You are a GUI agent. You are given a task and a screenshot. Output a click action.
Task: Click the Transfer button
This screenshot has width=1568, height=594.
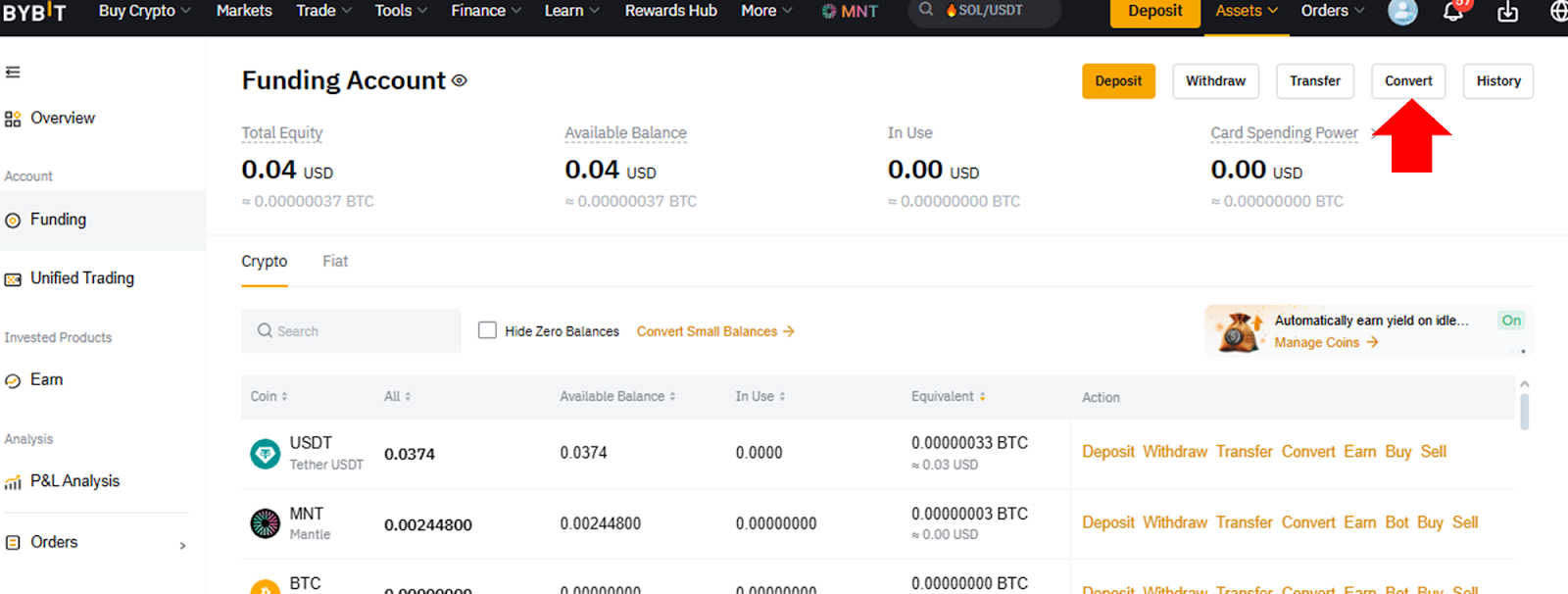[1315, 81]
